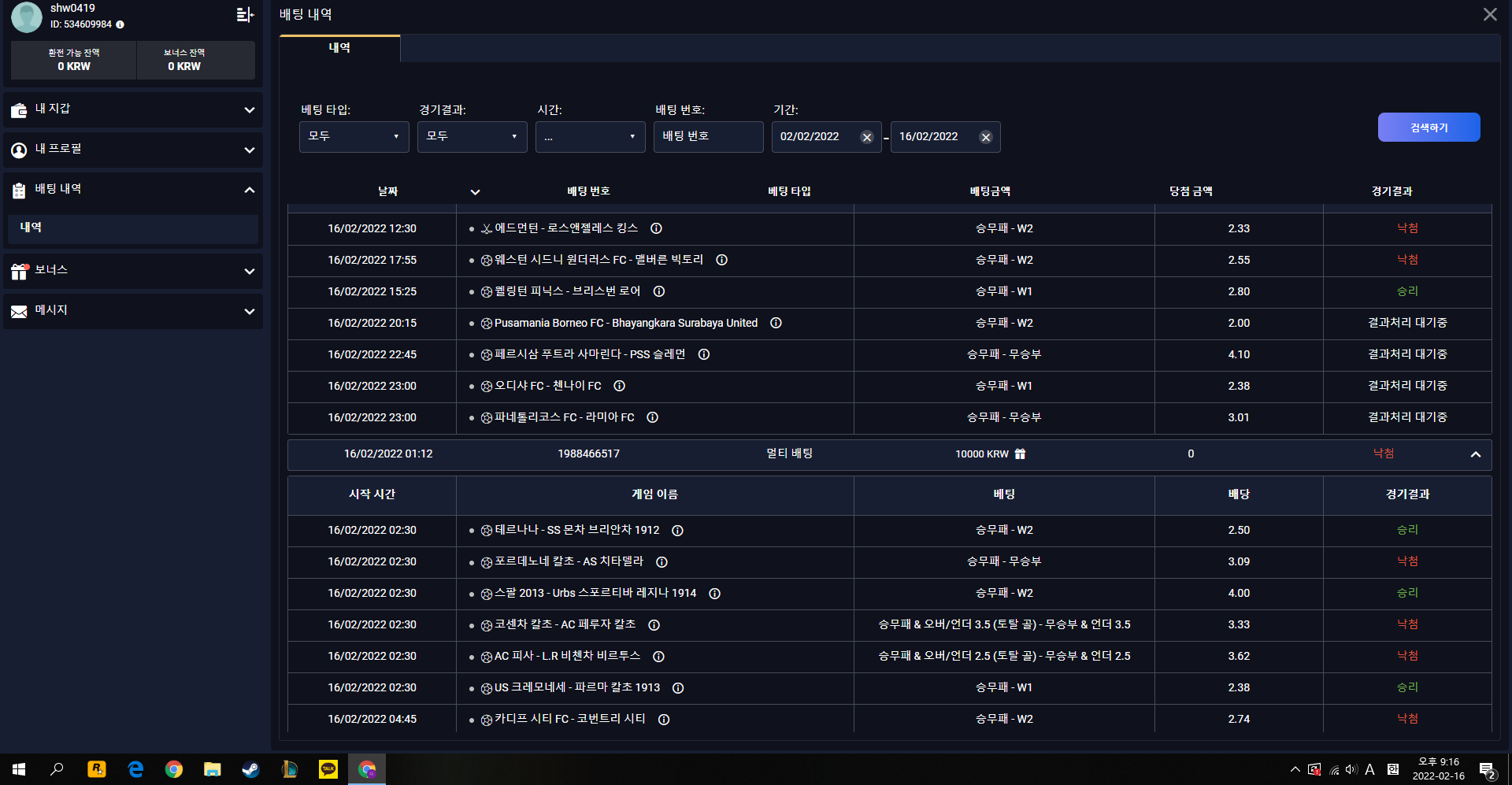Click the envelope icon for 메시지
This screenshot has width=1512, height=785.
coord(19,312)
